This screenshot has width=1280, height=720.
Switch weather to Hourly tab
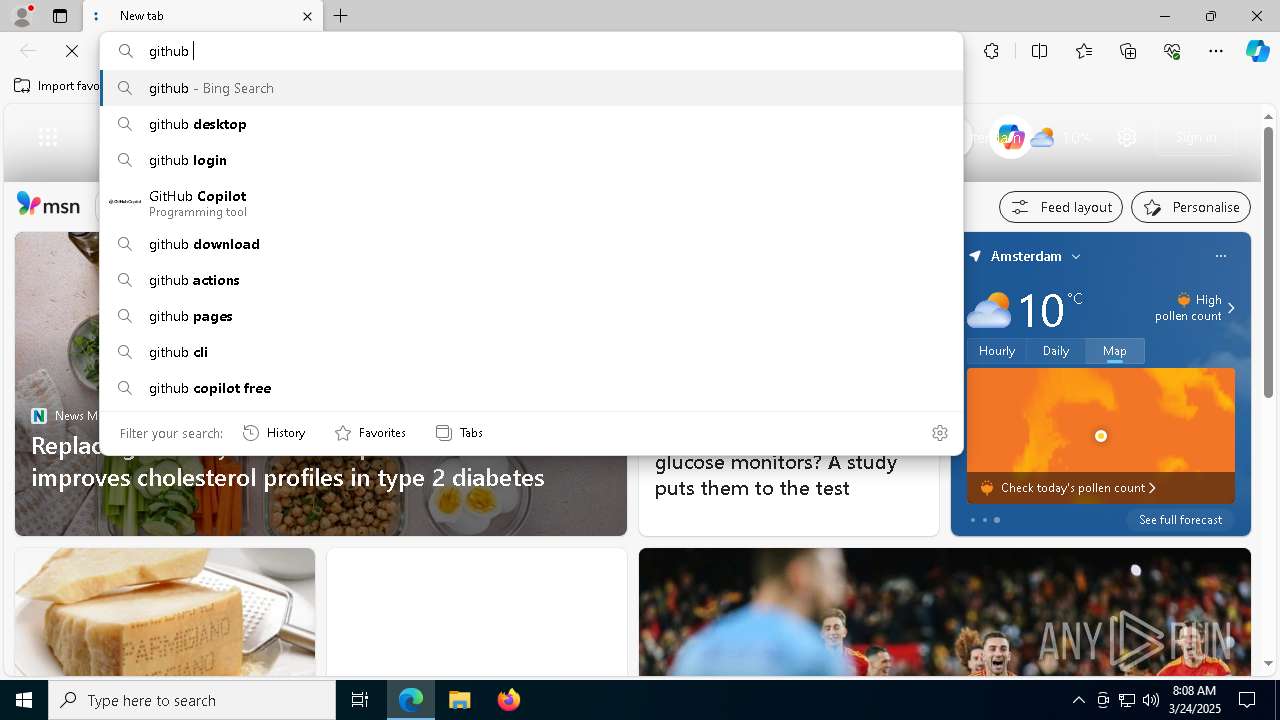[997, 351]
